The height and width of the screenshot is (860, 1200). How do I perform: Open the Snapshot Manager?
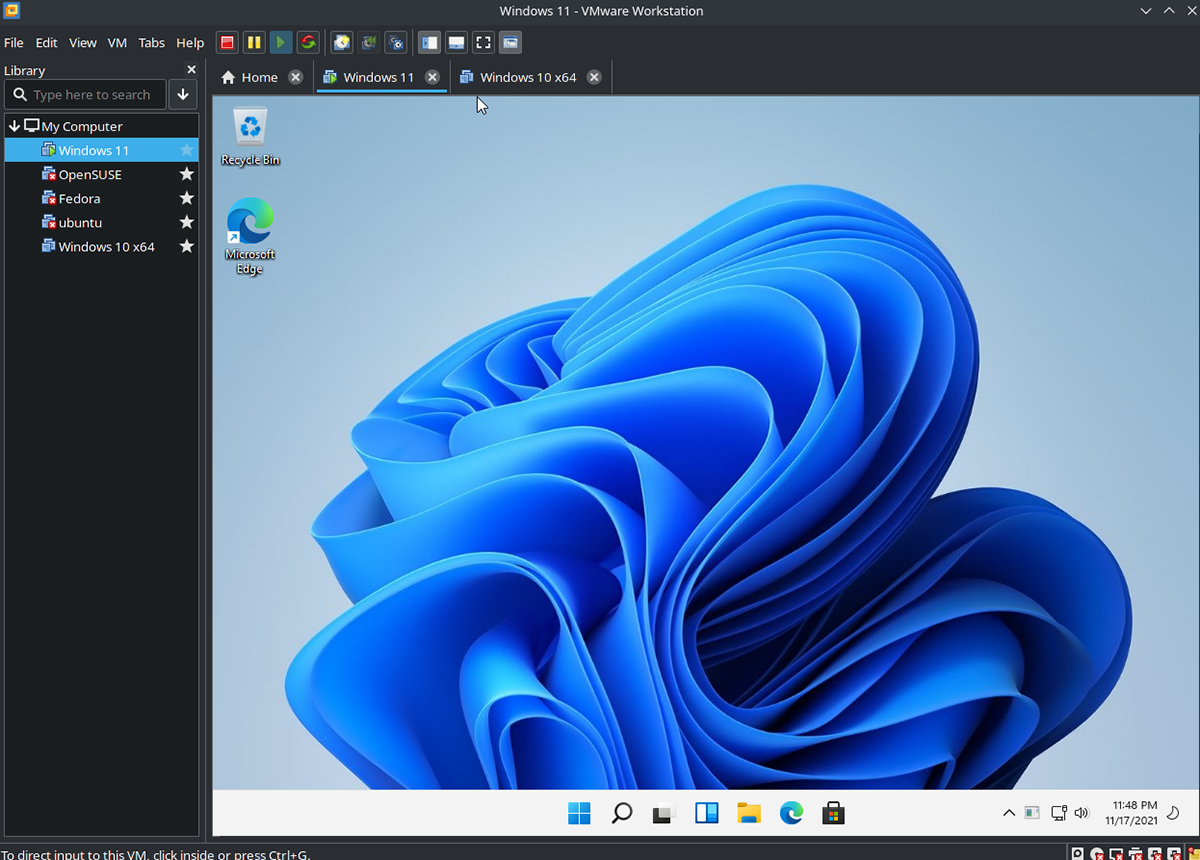pyautogui.click(x=396, y=42)
